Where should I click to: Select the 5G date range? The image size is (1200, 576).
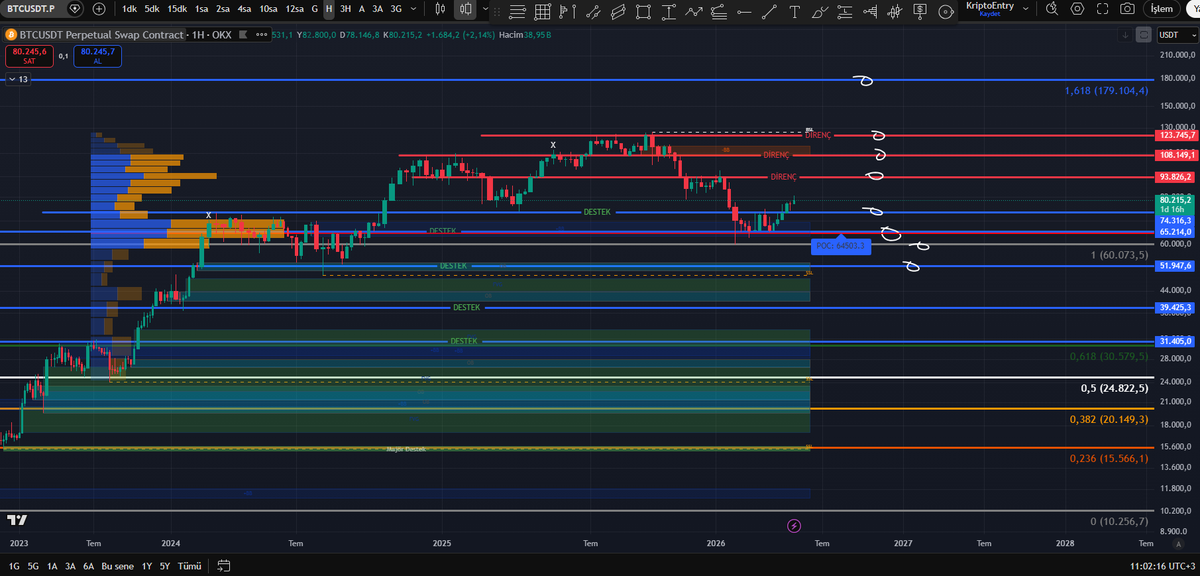tap(33, 566)
